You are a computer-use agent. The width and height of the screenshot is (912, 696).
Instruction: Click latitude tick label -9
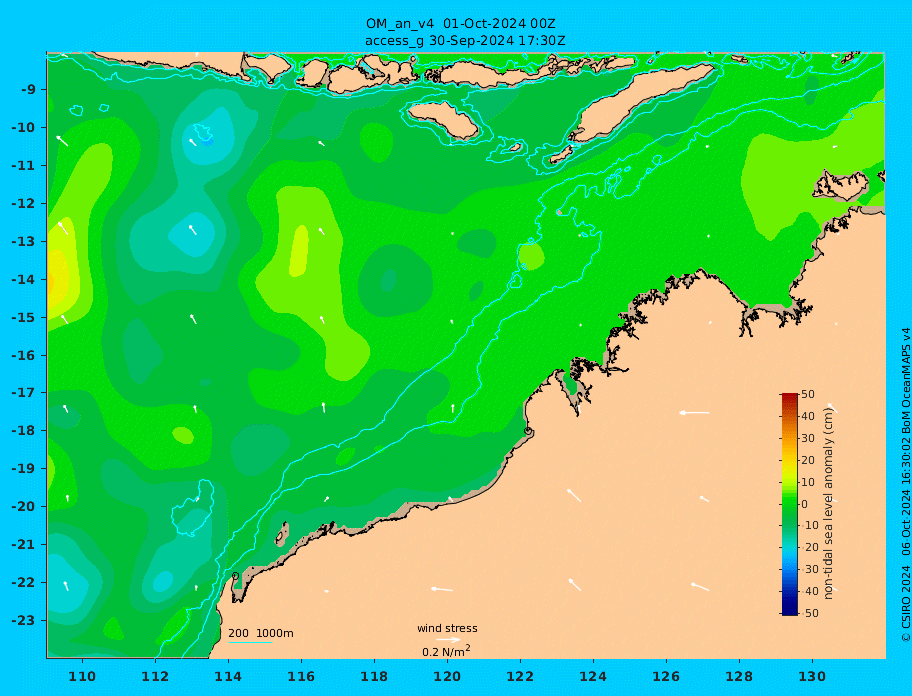pos(27,90)
